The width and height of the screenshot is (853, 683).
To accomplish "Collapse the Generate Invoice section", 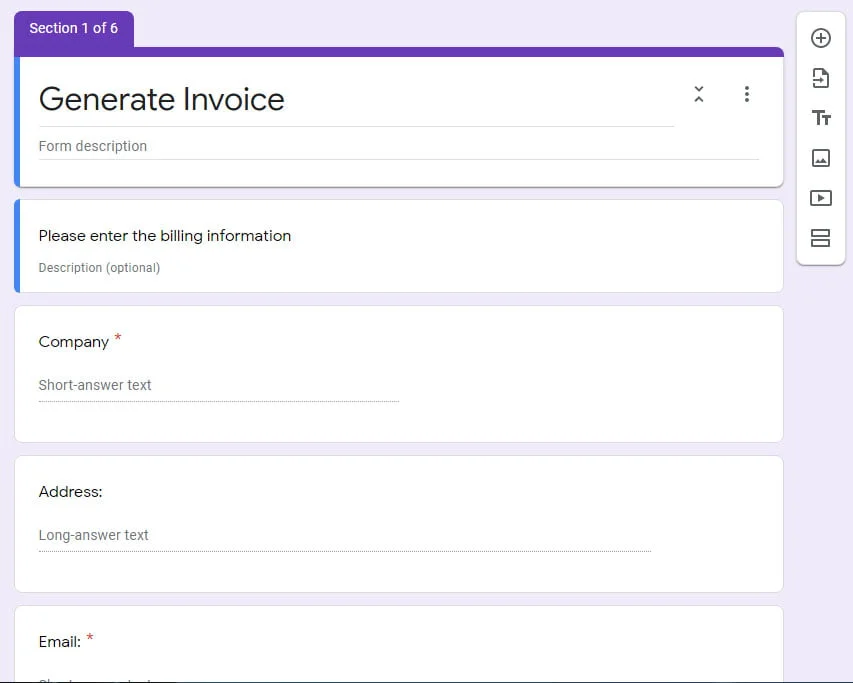I will tap(699, 94).
